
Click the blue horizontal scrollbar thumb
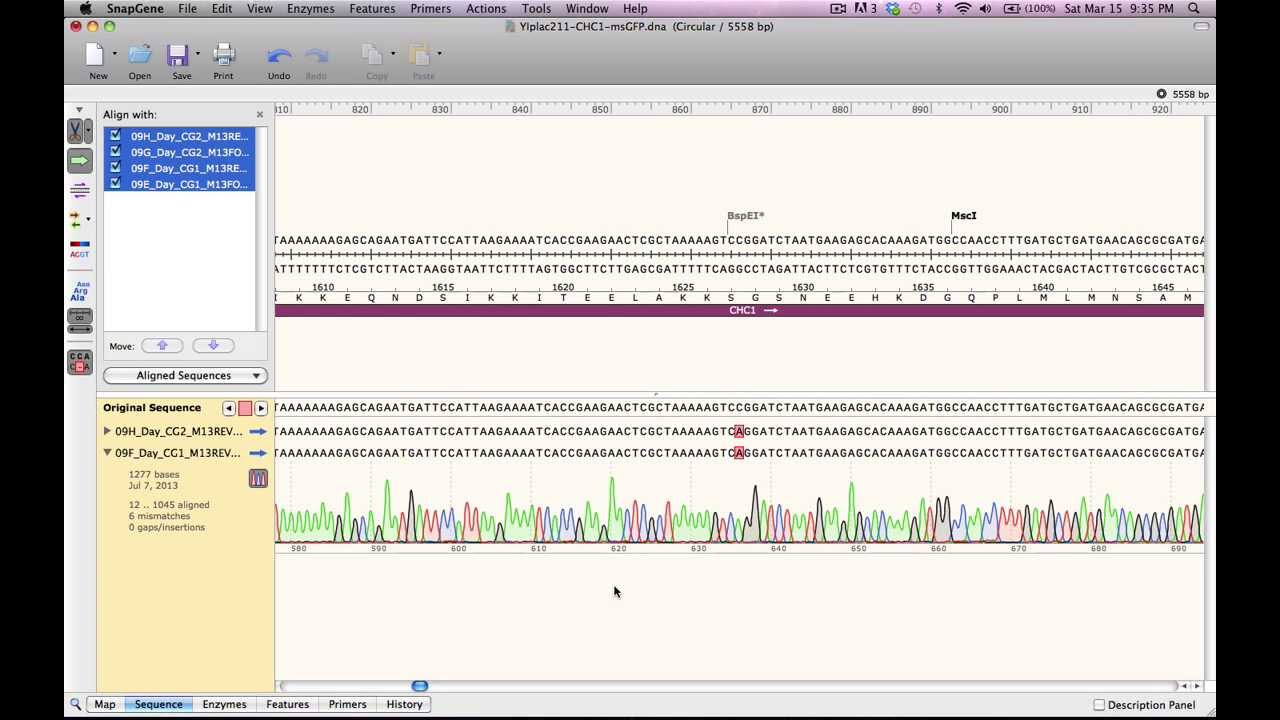[x=420, y=686]
